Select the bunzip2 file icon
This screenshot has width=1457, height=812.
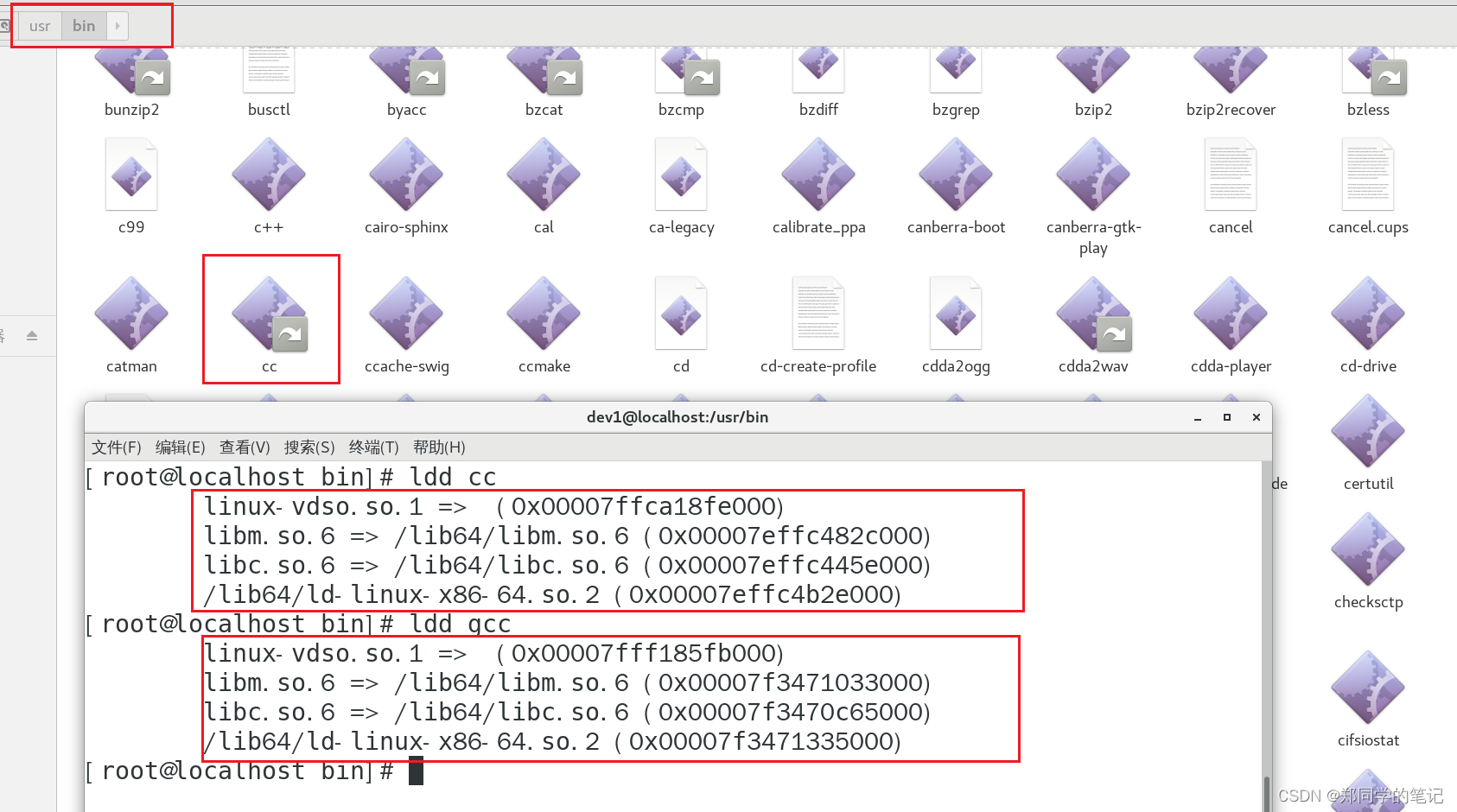click(131, 71)
